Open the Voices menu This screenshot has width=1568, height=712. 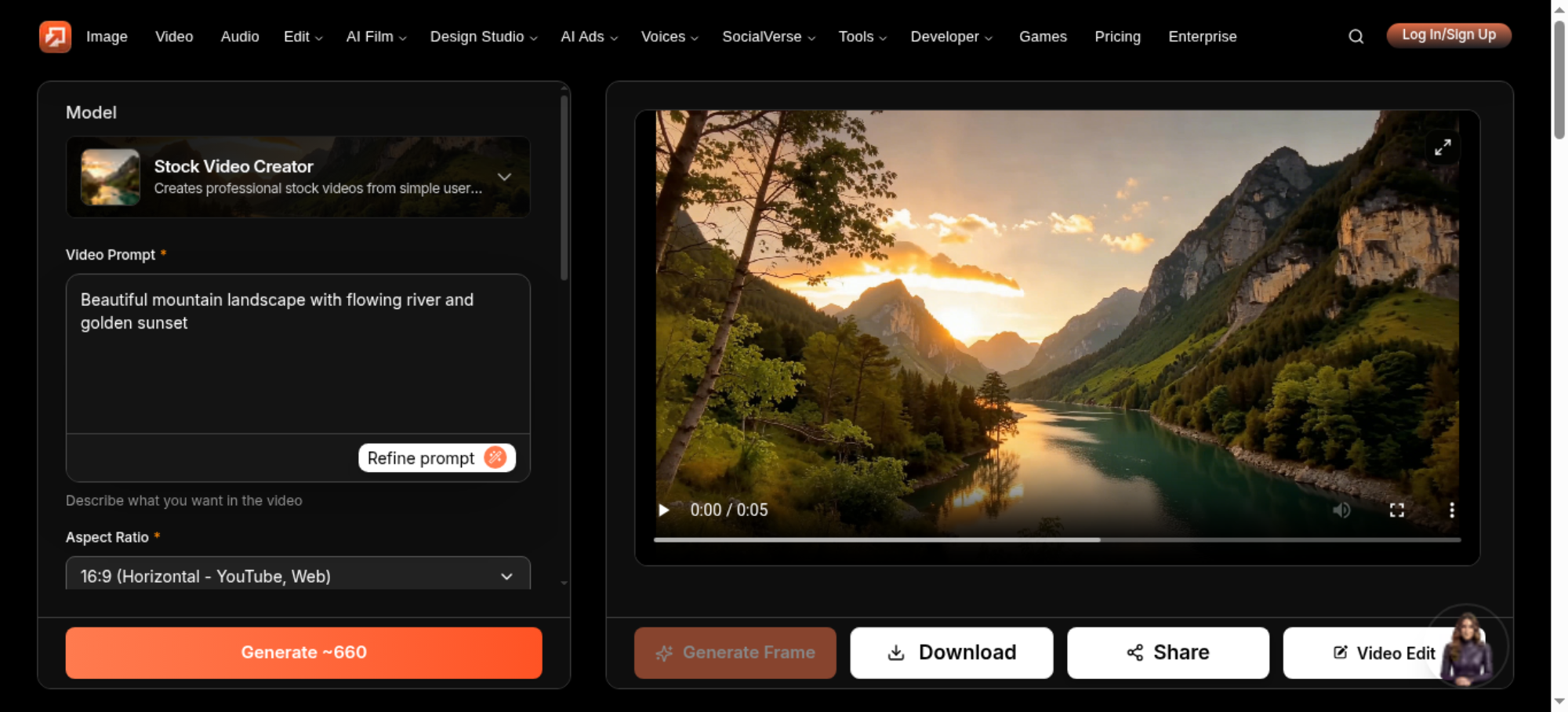670,37
